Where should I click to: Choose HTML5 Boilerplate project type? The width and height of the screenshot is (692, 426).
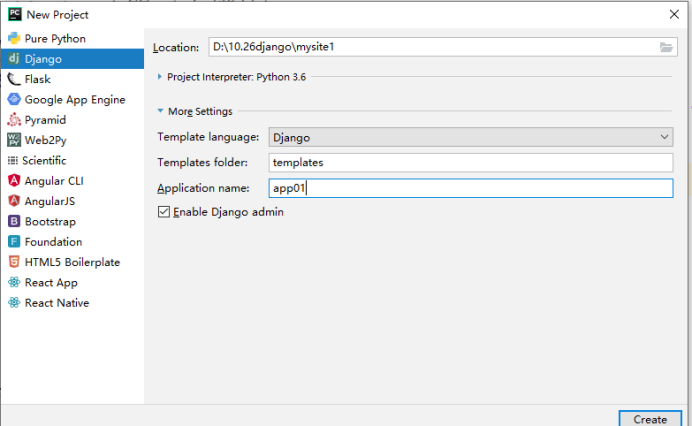tap(72, 262)
